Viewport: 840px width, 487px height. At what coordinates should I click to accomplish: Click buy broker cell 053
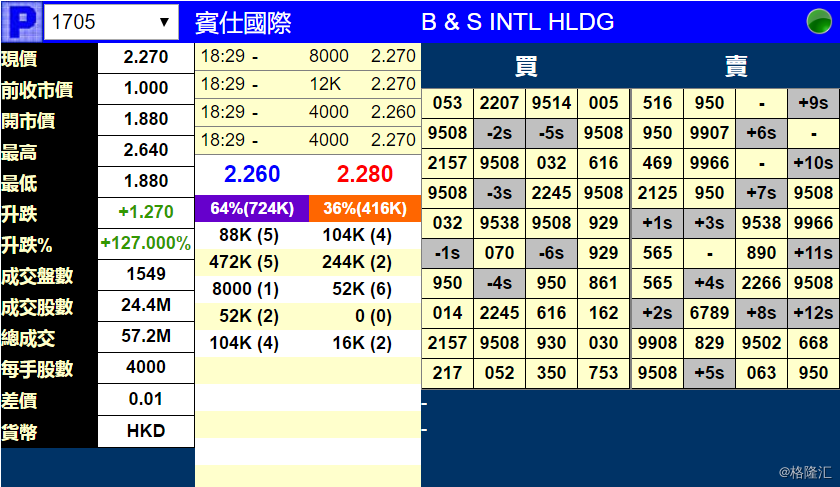(447, 103)
